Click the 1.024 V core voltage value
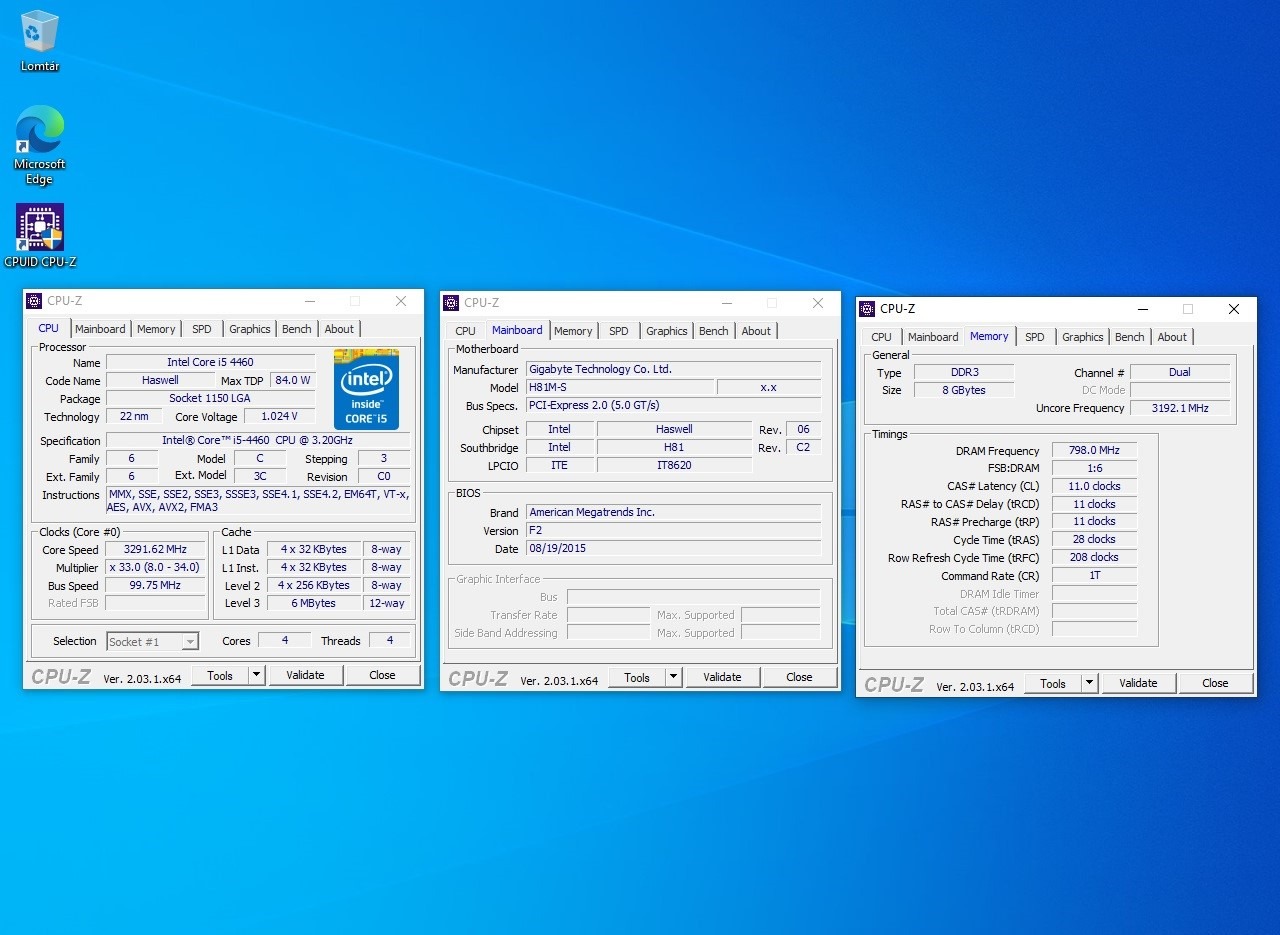1280x935 pixels. point(279,416)
